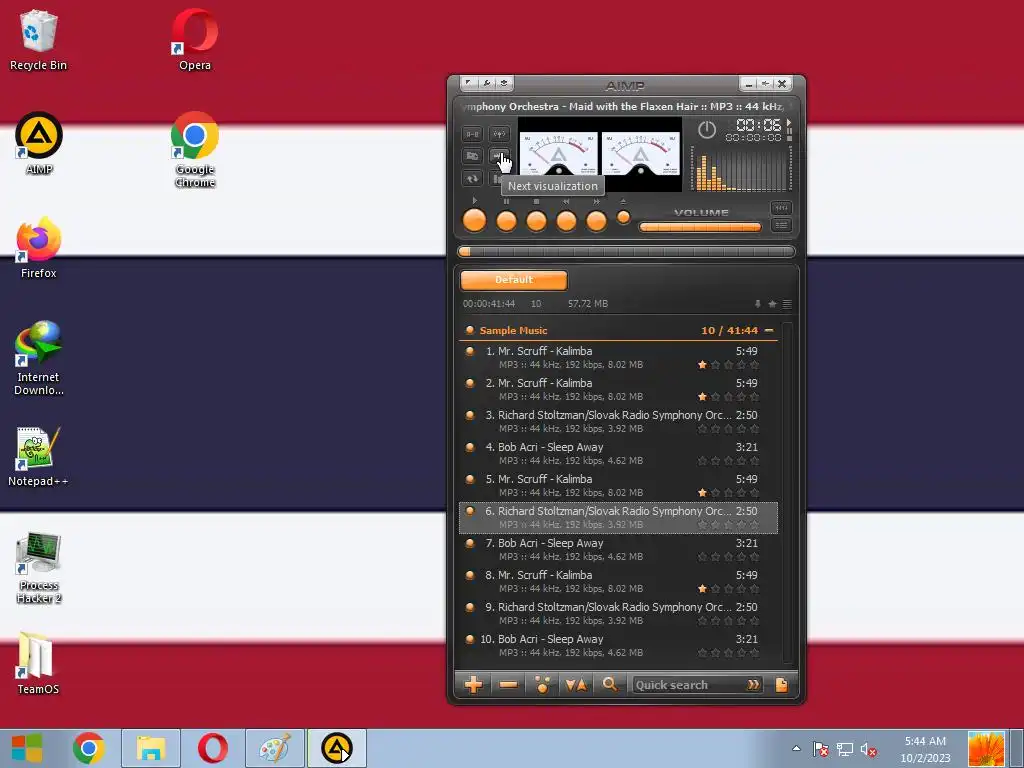The width and height of the screenshot is (1024, 768).
Task: Open File Explorer from the taskbar
Action: click(x=151, y=748)
